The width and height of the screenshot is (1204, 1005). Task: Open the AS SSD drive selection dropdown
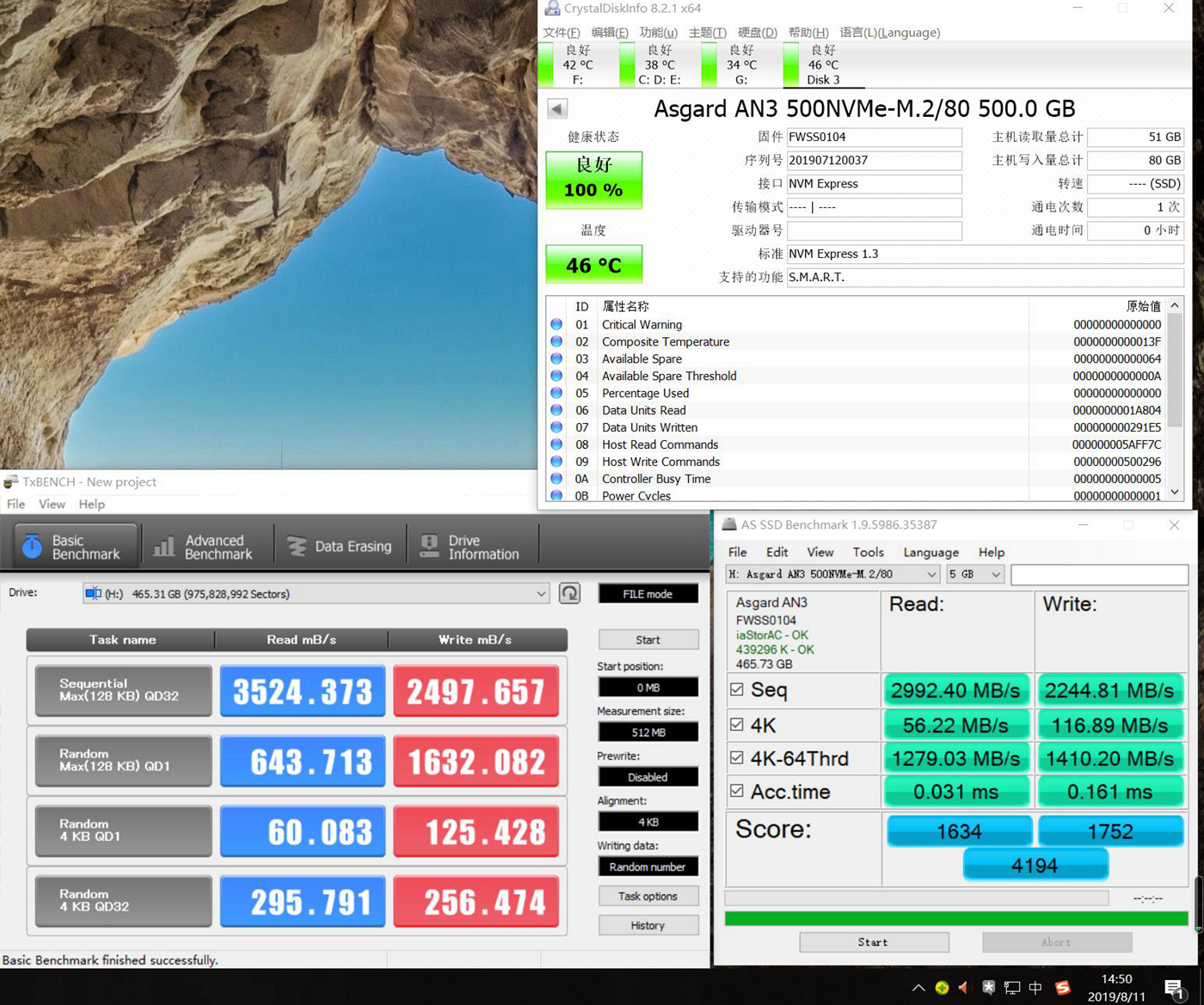tap(931, 574)
